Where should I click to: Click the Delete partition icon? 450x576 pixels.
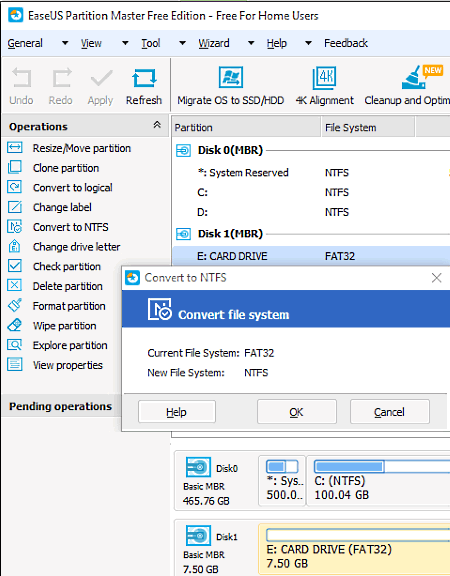[15, 285]
